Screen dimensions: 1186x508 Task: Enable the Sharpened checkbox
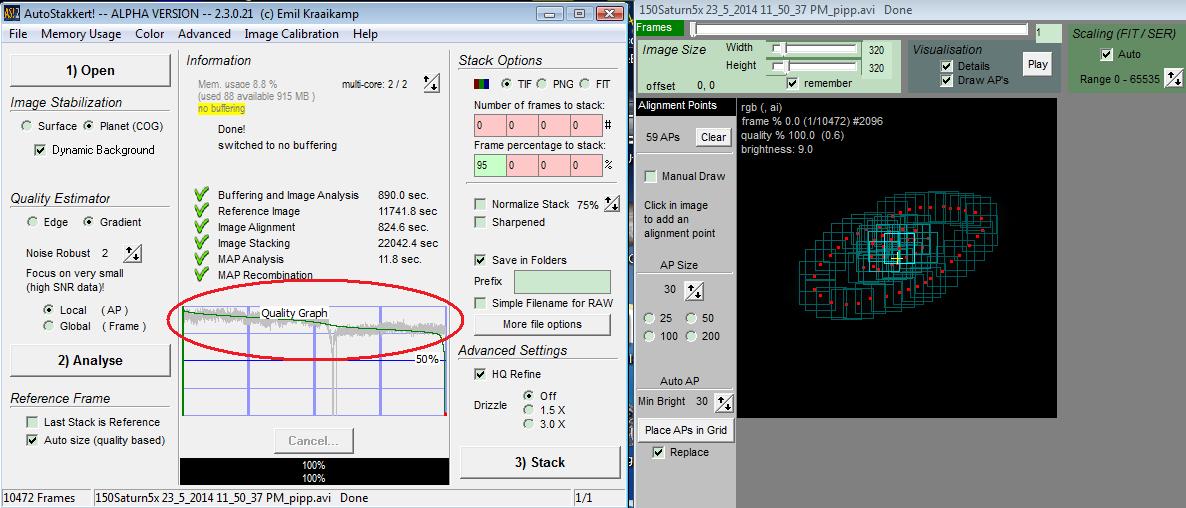(x=480, y=222)
